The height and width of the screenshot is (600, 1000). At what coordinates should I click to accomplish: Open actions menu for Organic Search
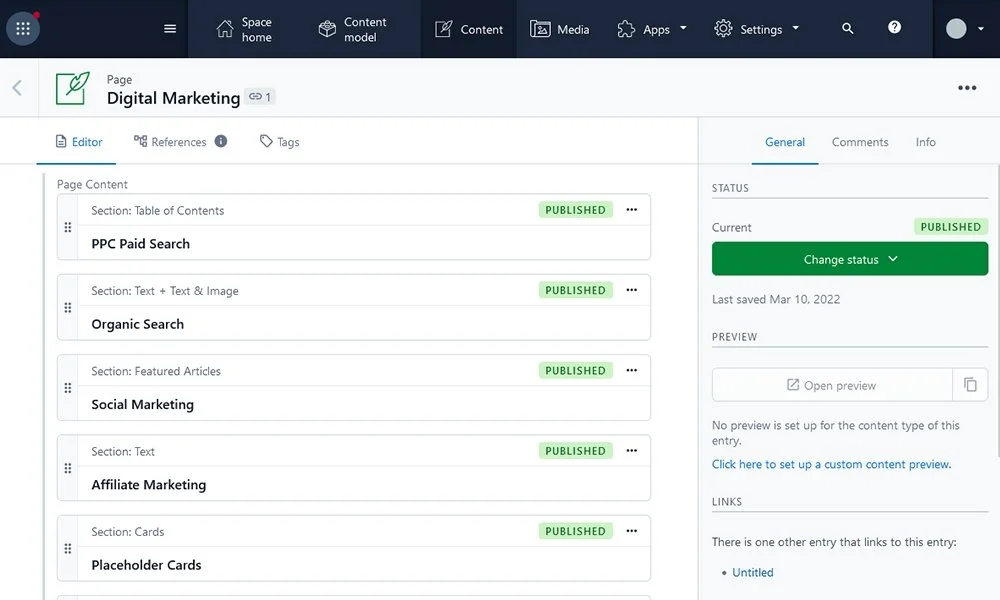tap(631, 290)
